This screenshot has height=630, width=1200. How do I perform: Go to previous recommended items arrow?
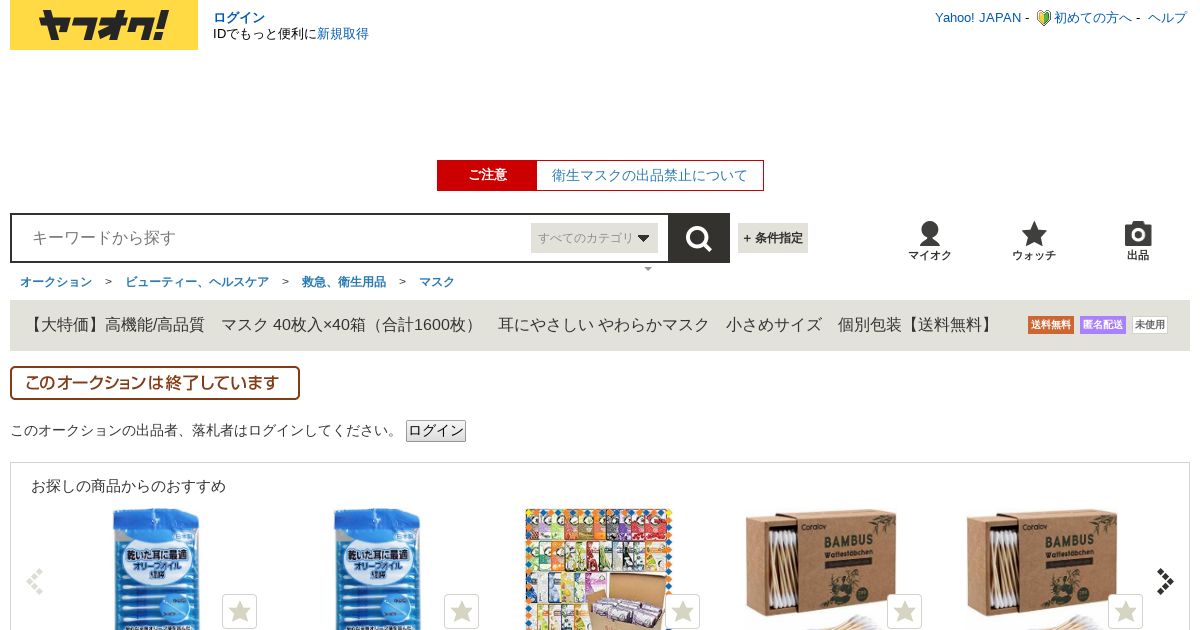(x=35, y=581)
